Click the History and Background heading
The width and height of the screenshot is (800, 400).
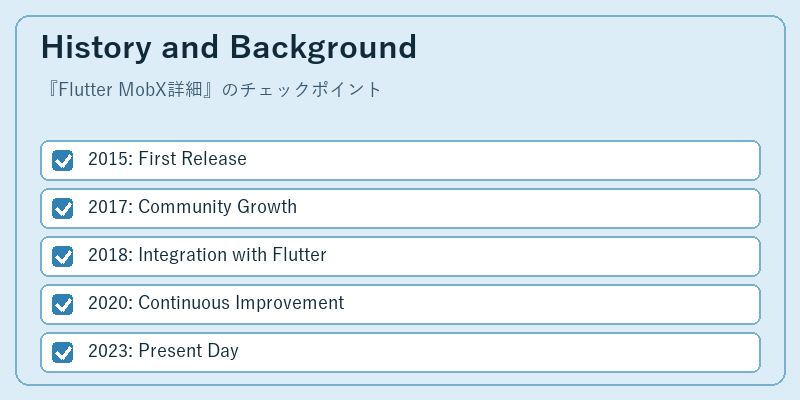click(x=229, y=47)
